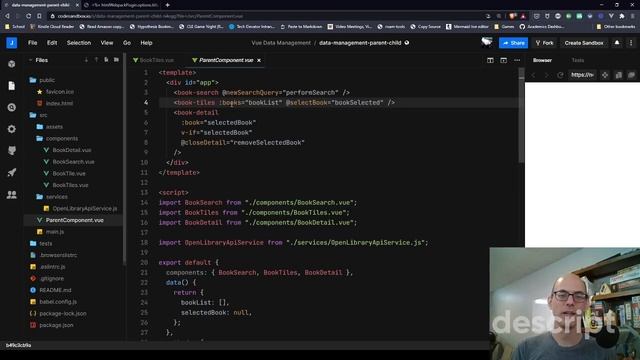Image resolution: width=640 pixels, height=360 pixels.
Task: Open BookDetail.vue in the file tree
Action: pos(72,150)
